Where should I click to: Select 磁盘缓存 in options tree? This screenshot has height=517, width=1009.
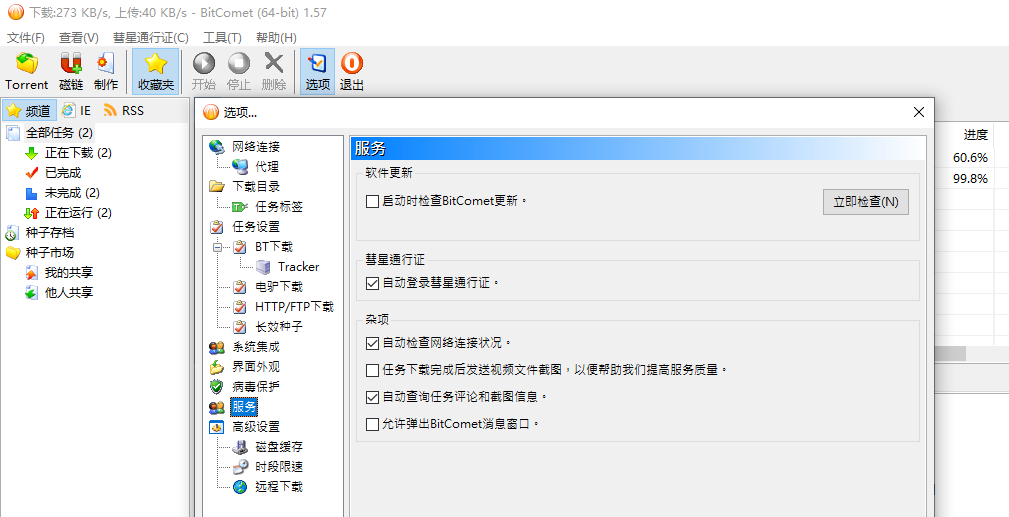tap(278, 447)
